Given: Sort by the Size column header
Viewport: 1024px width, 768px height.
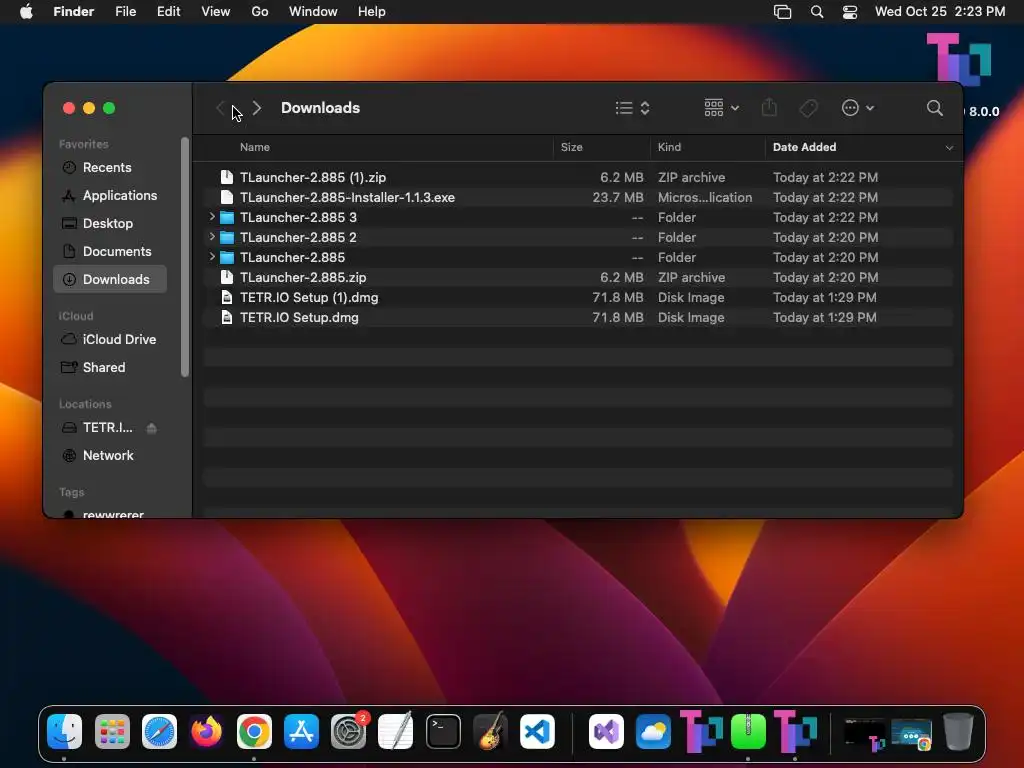Looking at the screenshot, I should (571, 148).
